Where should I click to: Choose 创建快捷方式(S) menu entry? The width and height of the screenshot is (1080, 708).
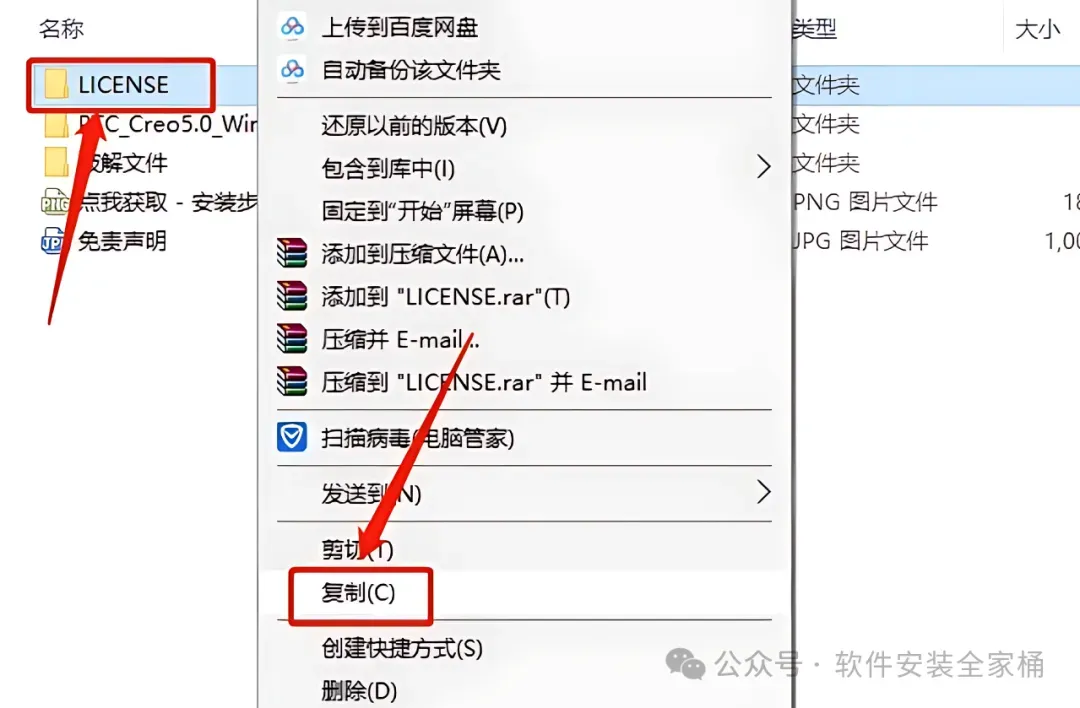coord(402,648)
